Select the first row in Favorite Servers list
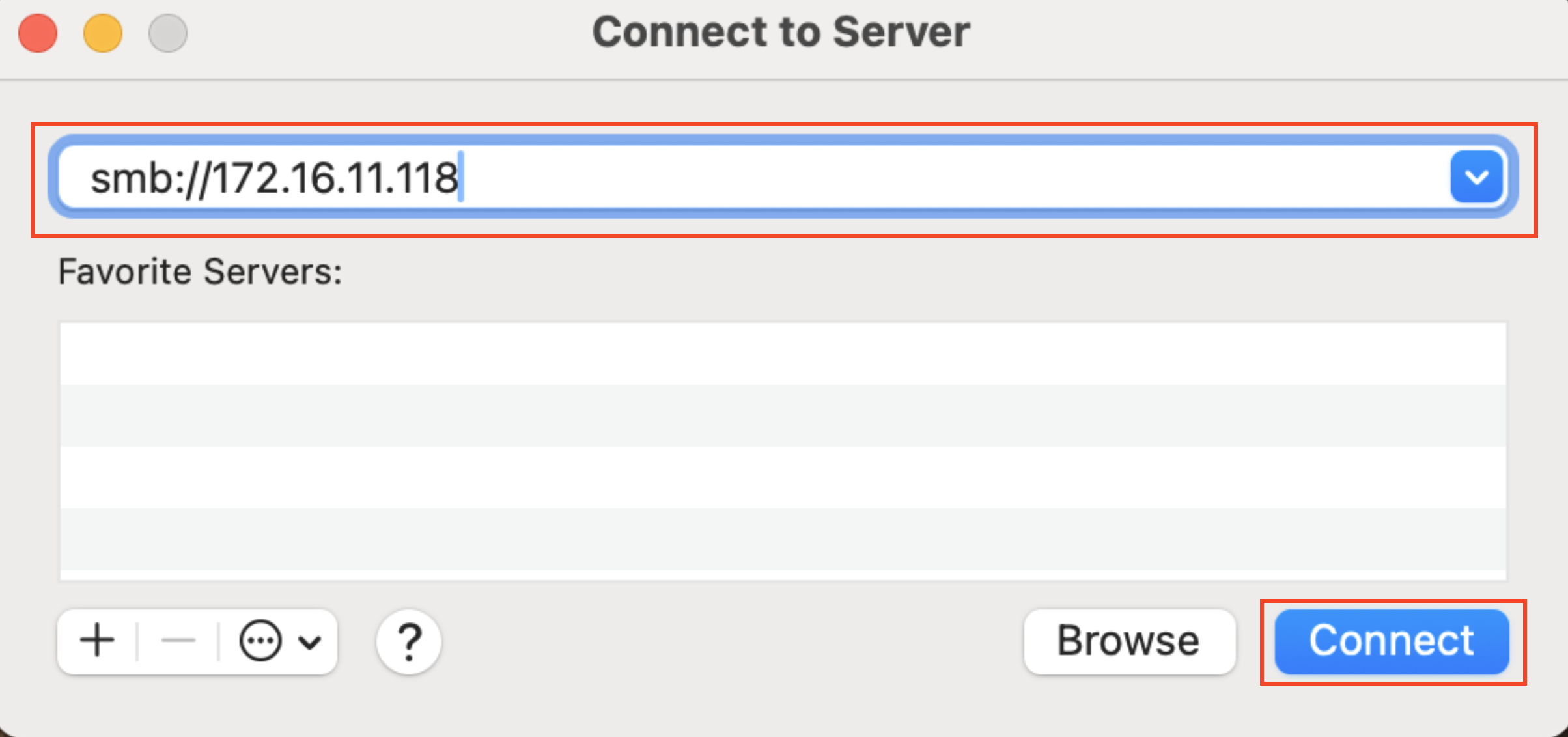This screenshot has width=1568, height=737. tap(783, 354)
